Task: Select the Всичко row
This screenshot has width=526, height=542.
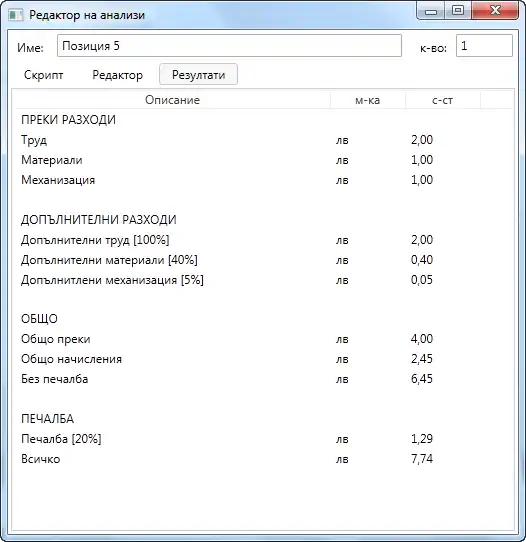Action: coord(263,459)
